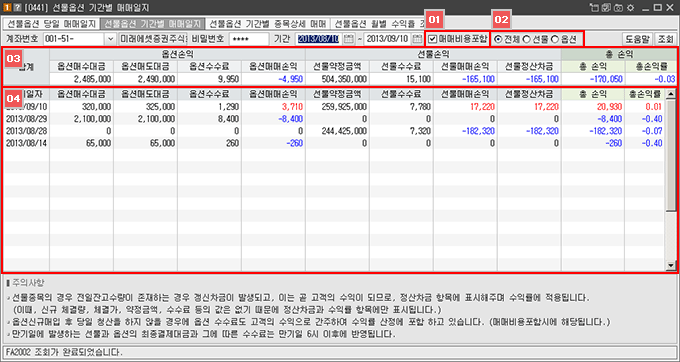Click the 비밀번호 password input field
680x362 pixels.
[248, 39]
